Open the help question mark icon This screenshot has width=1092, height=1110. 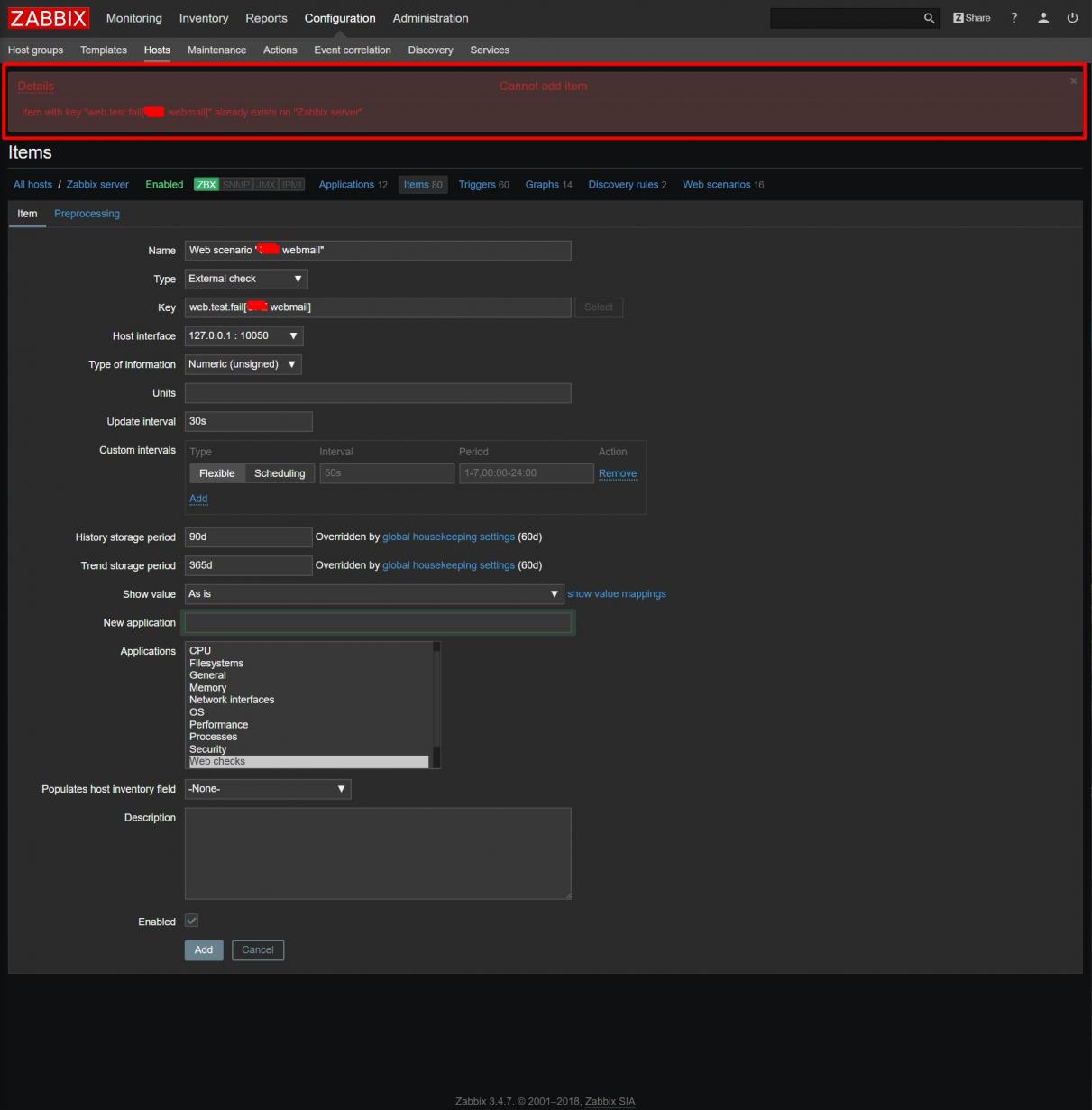(1014, 18)
